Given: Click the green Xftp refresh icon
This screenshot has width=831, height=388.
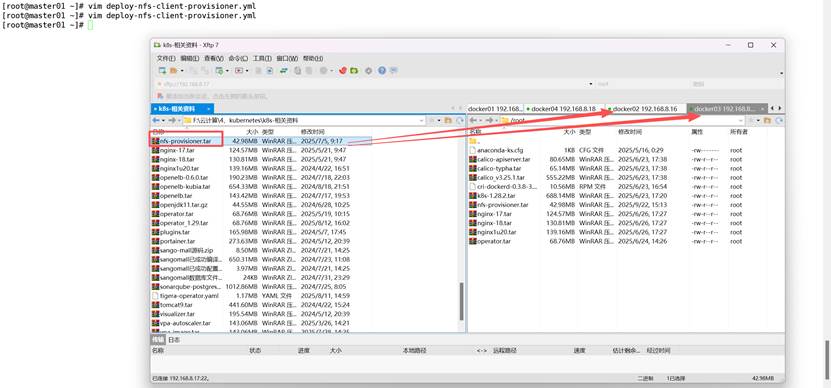Looking at the screenshot, I should tap(353, 70).
